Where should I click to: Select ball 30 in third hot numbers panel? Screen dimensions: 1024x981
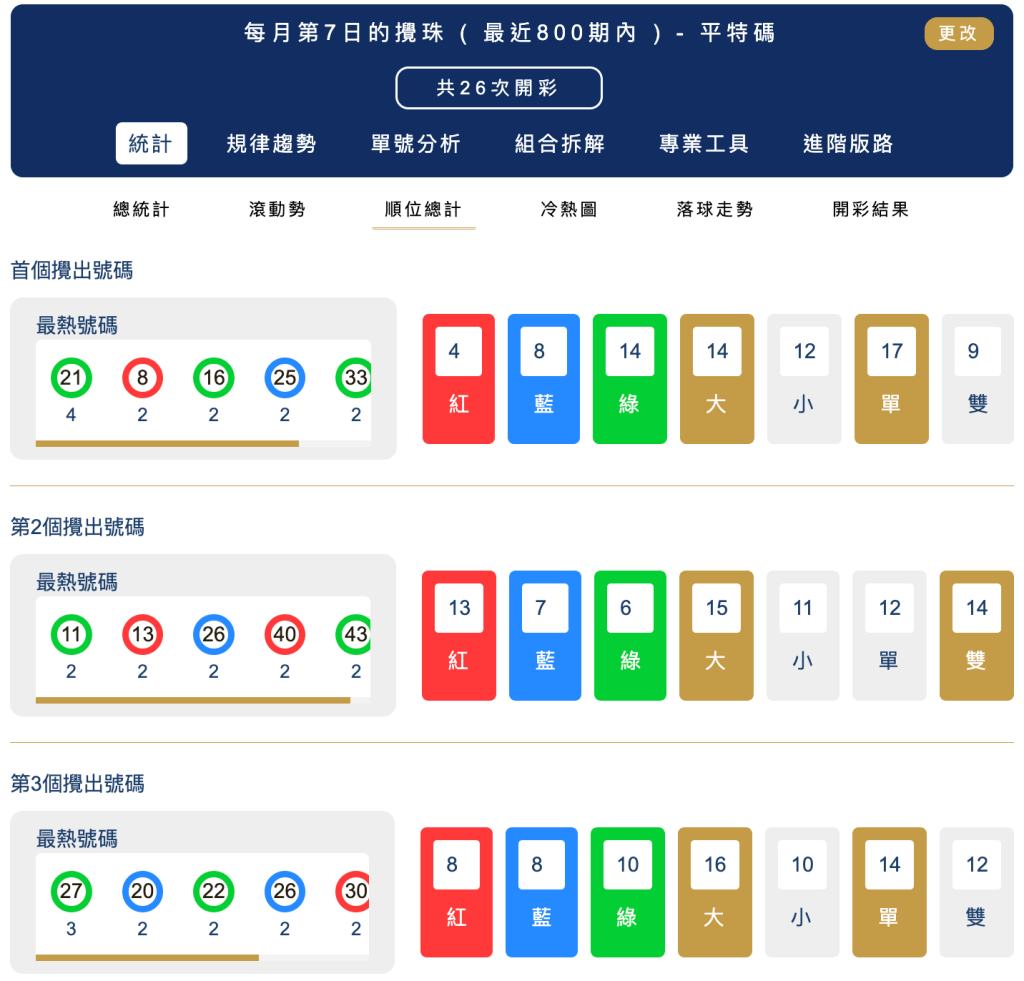355,891
